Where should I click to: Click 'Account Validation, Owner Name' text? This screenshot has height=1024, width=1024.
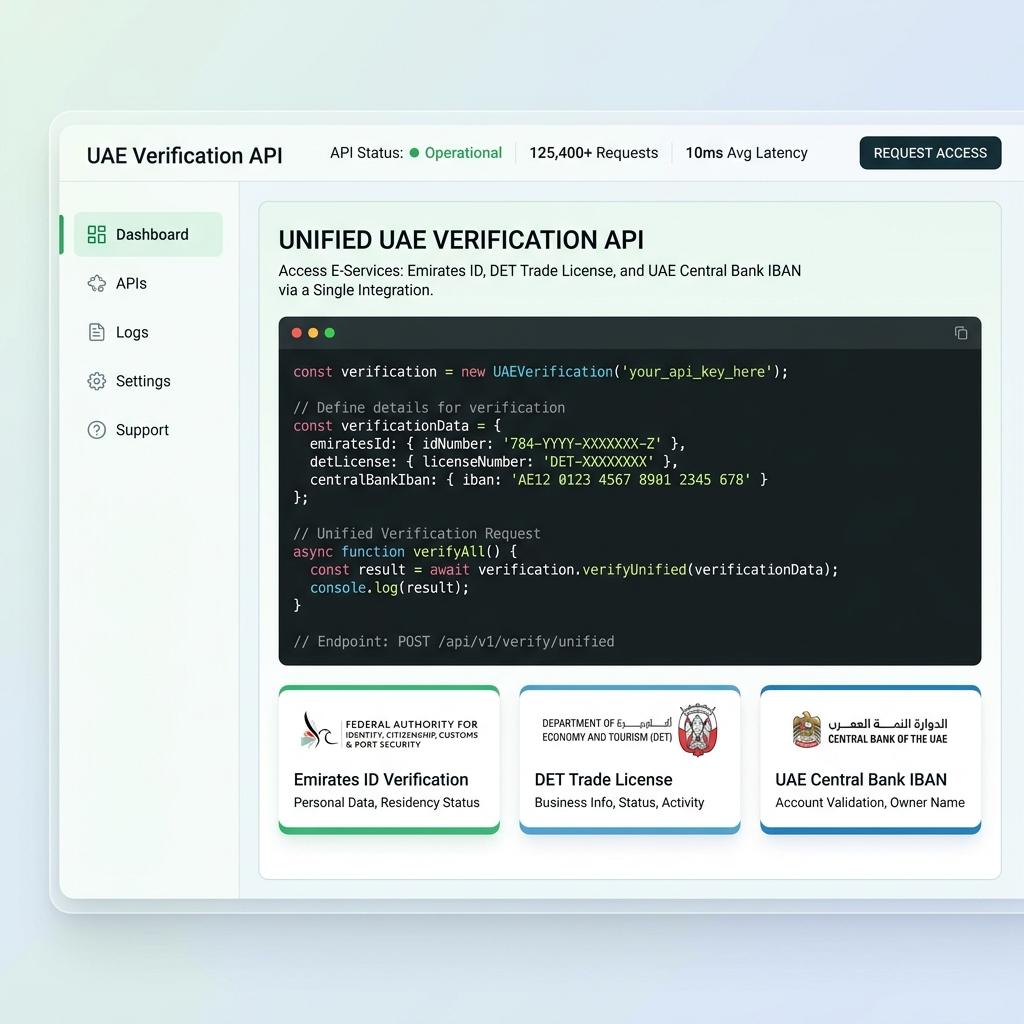pyautogui.click(x=870, y=803)
